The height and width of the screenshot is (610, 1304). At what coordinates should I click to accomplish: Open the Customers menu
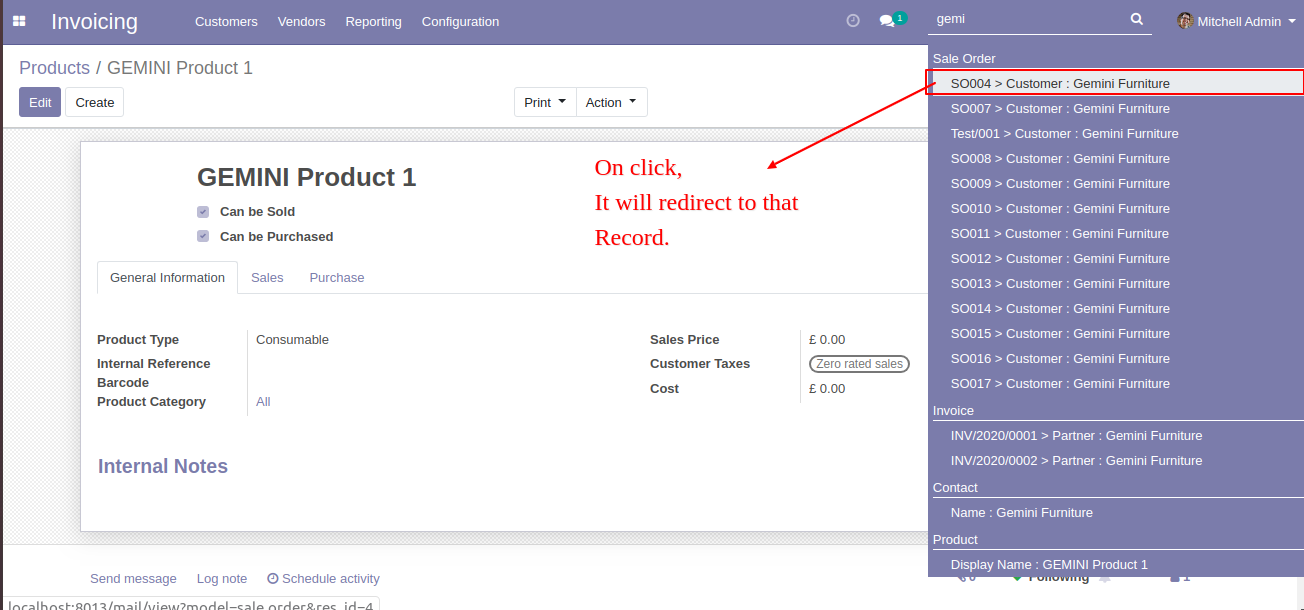pos(226,21)
